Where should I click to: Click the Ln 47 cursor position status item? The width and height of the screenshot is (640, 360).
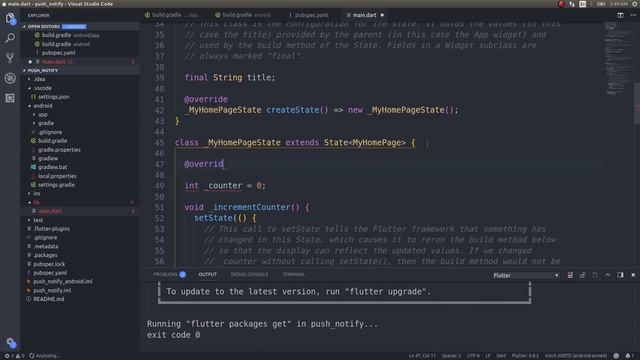pyautogui.click(x=422, y=356)
